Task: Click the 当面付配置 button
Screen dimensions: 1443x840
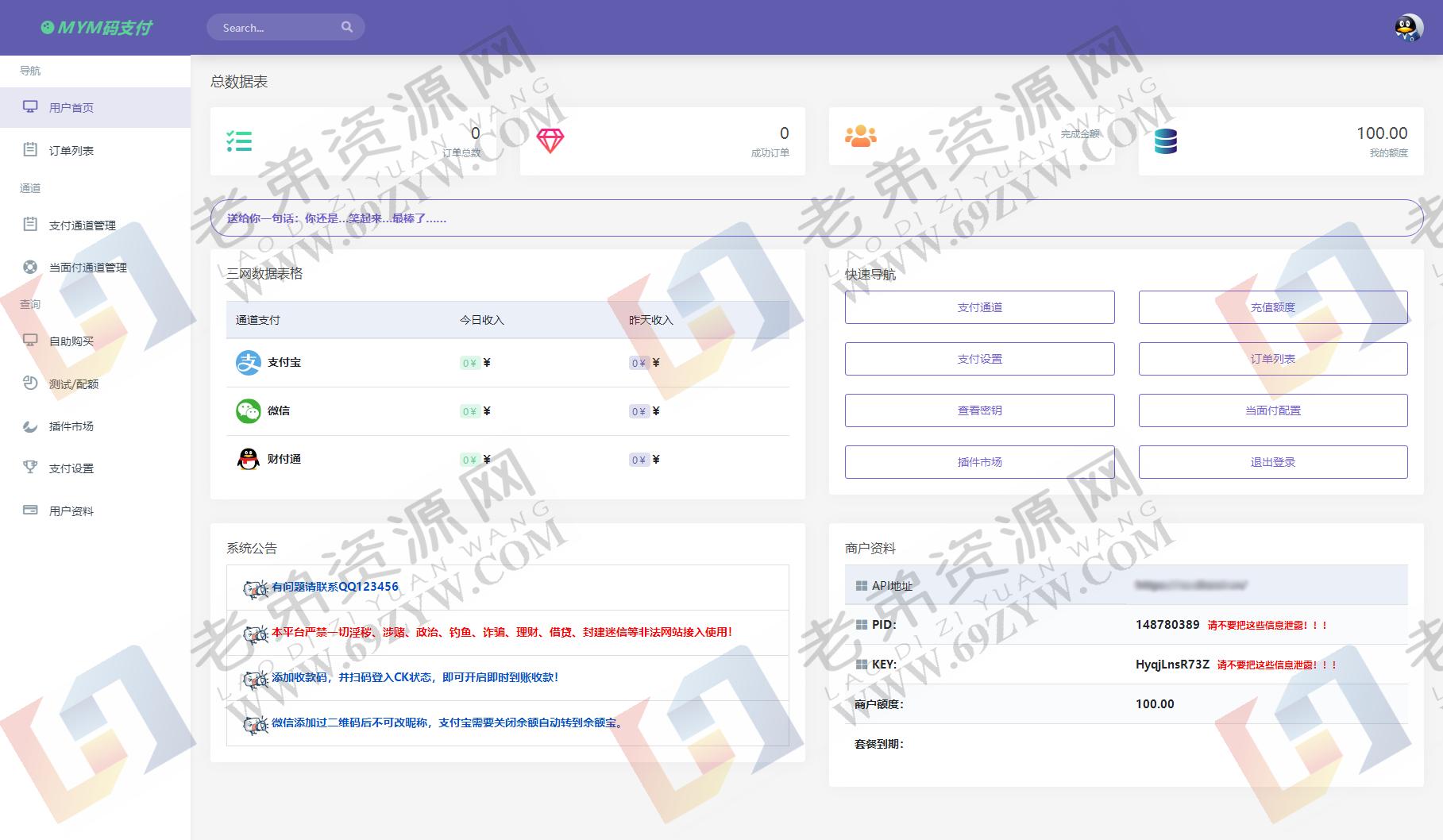Action: 1273,410
